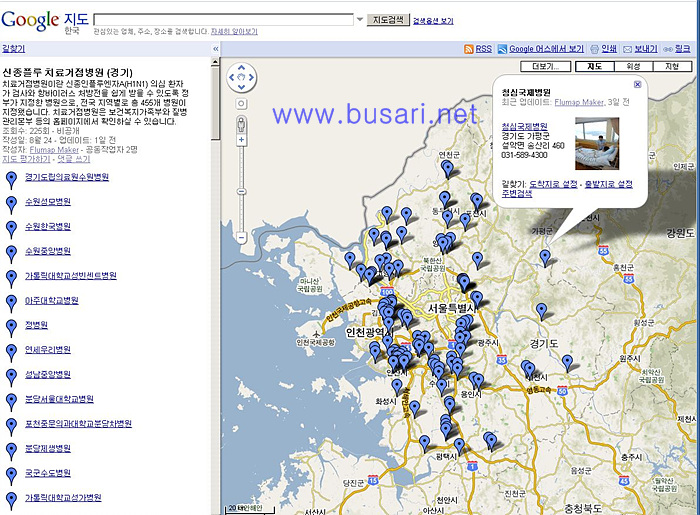Image resolution: width=700 pixels, height=515 pixels.
Task: Zoom out with the minus button
Action: pyautogui.click(x=242, y=237)
